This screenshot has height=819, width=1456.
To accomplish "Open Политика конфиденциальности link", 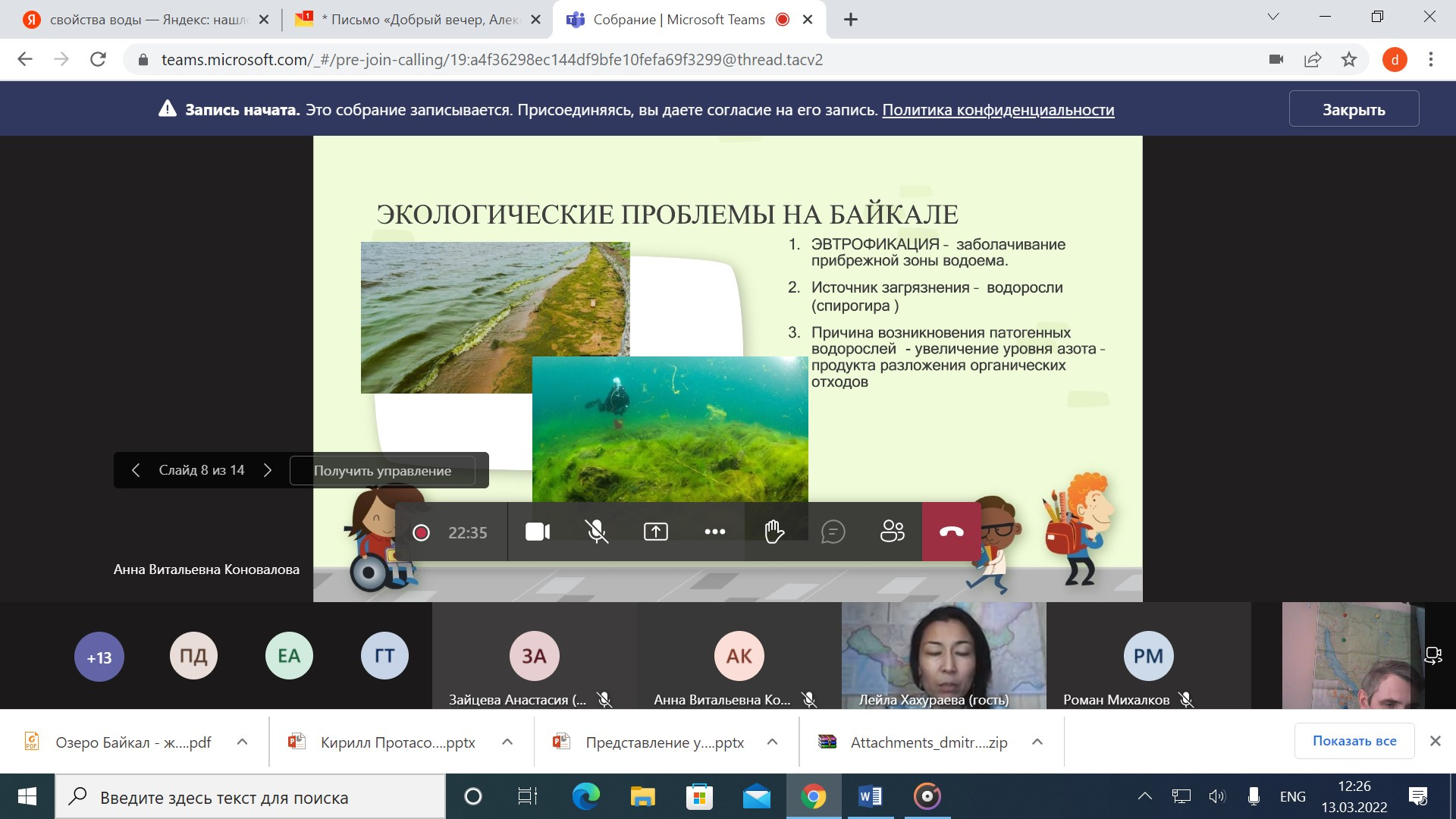I will [x=998, y=110].
